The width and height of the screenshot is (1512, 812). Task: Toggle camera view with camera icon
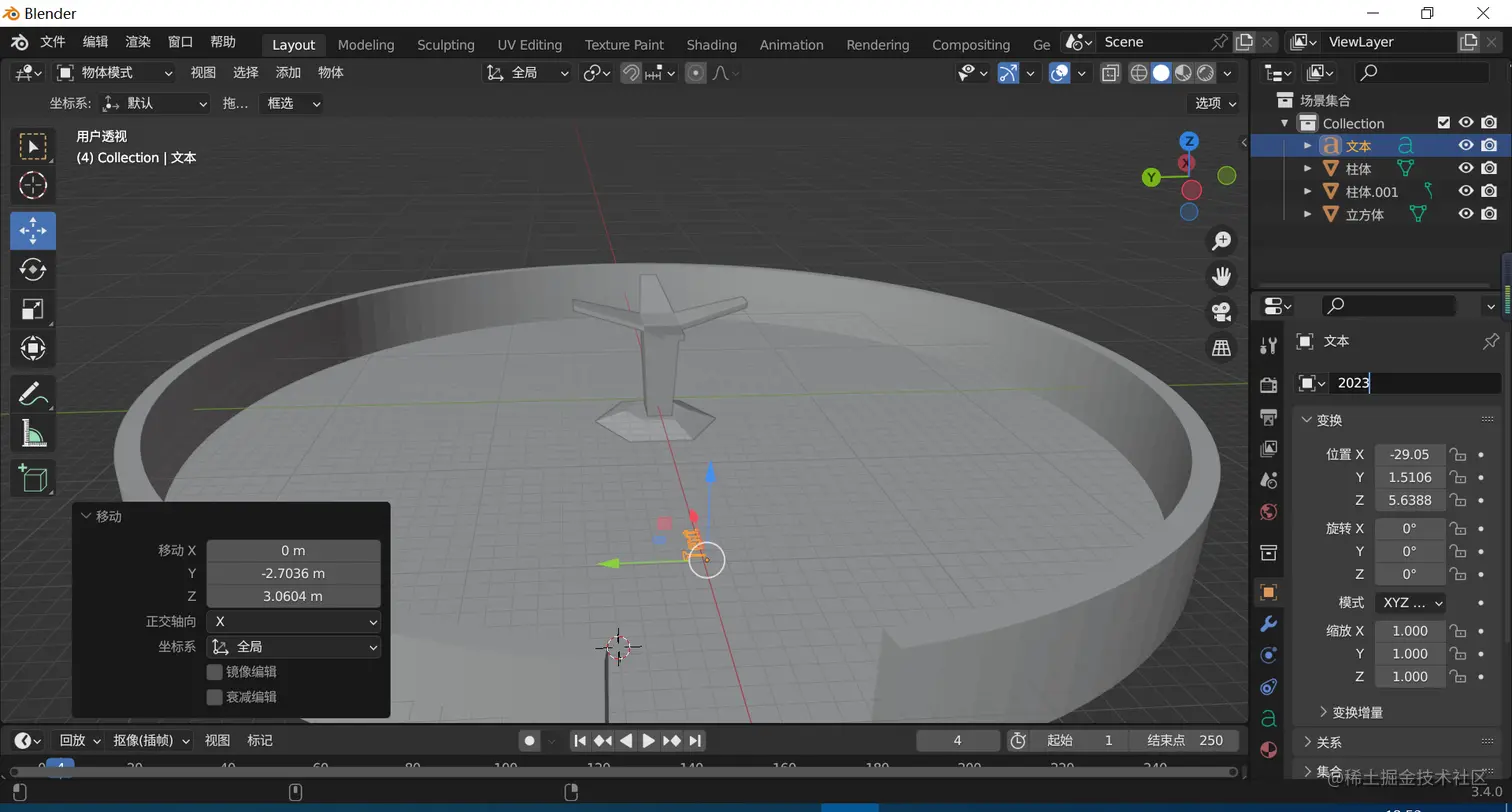[1221, 311]
